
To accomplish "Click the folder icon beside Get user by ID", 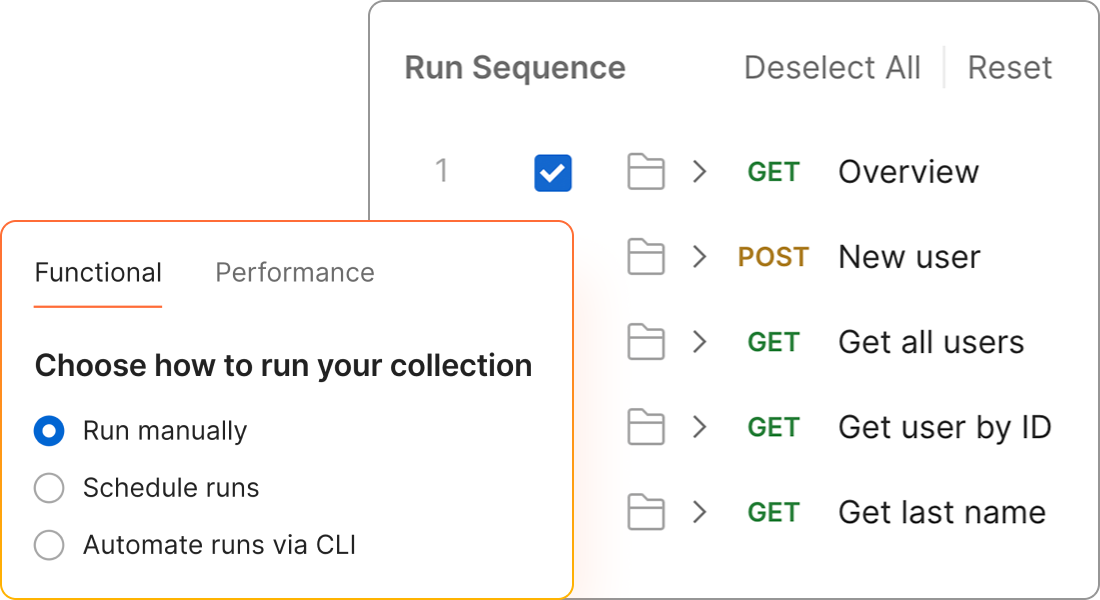I will [646, 427].
